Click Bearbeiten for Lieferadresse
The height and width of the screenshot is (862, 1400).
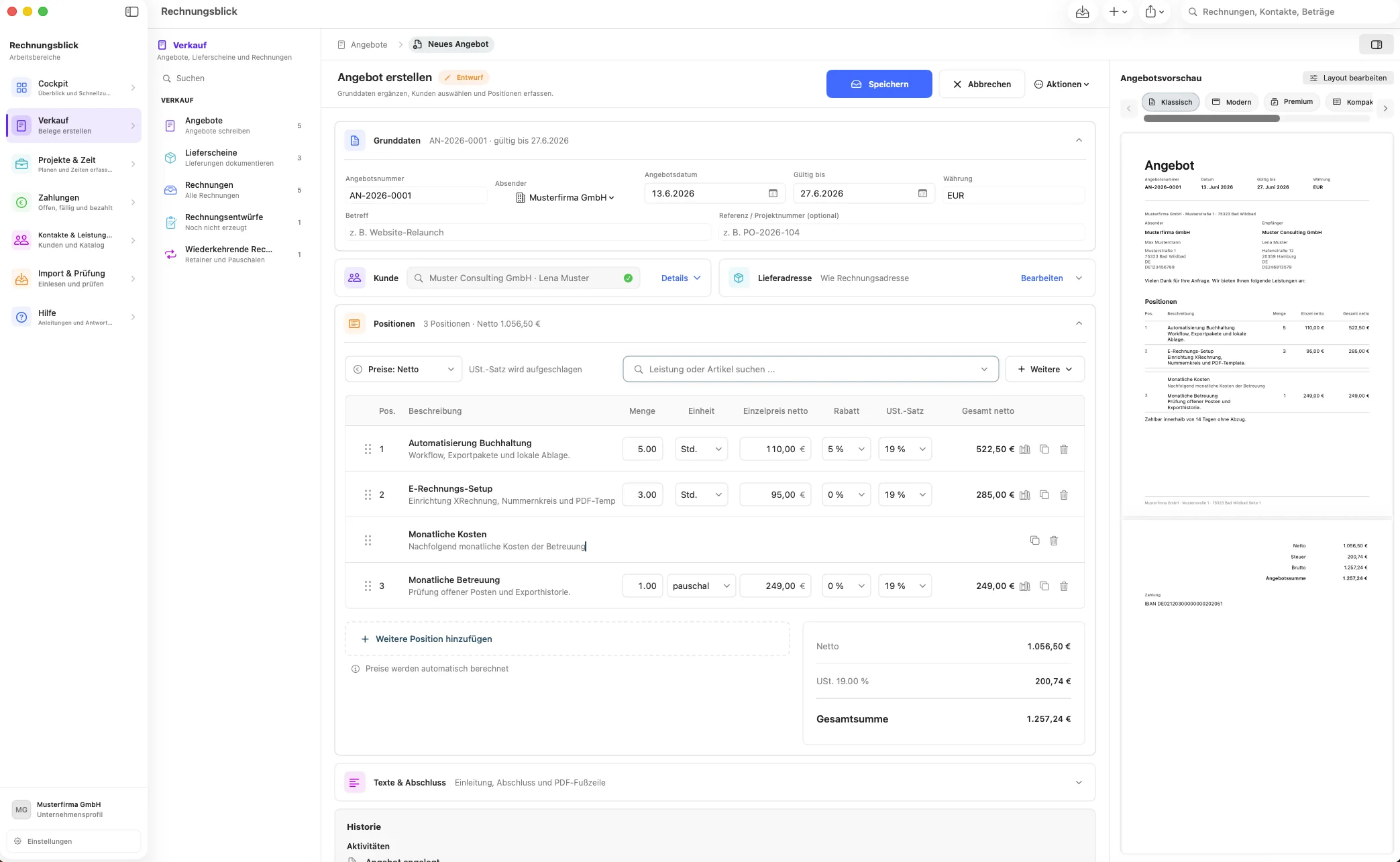tap(1041, 278)
